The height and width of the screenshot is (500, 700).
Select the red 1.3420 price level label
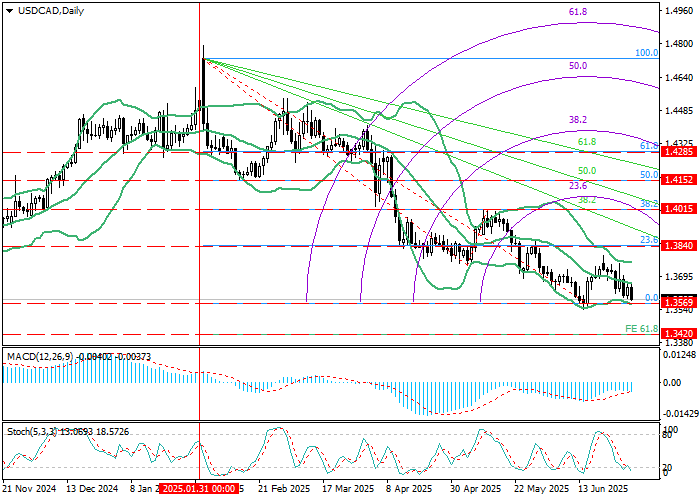[x=679, y=334]
